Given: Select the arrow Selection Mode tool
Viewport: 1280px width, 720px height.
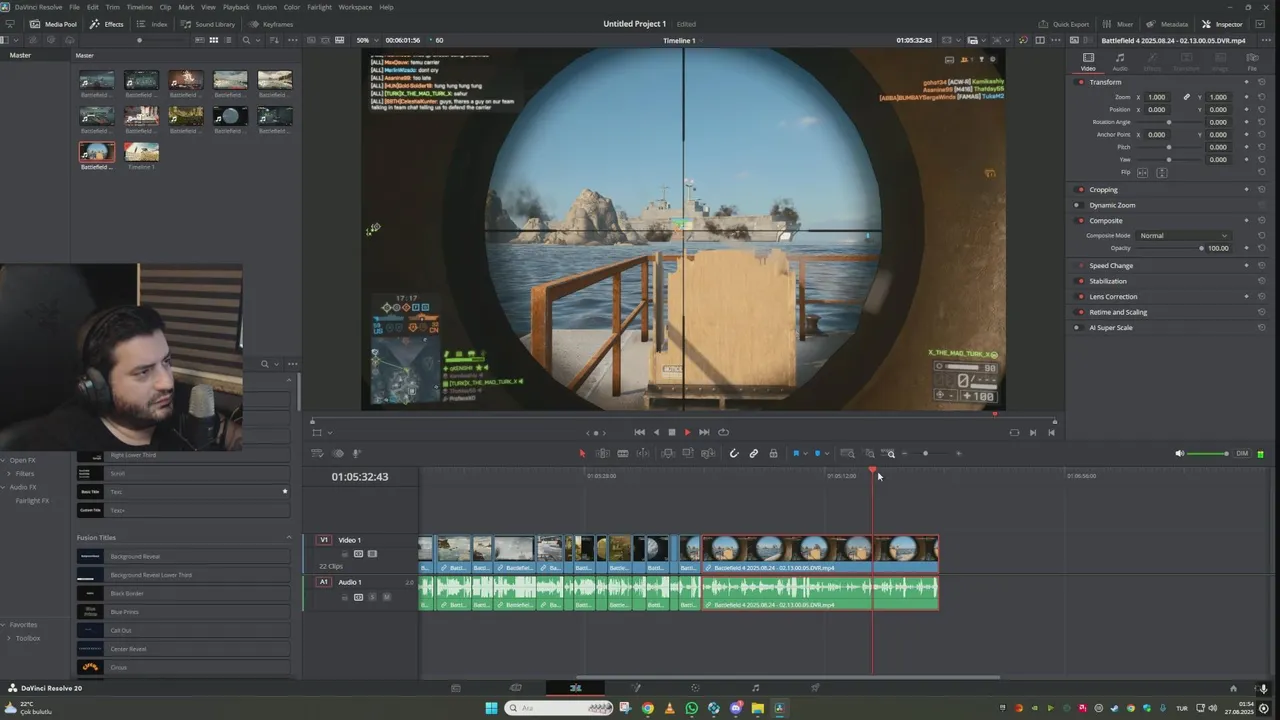Looking at the screenshot, I should coord(582,453).
